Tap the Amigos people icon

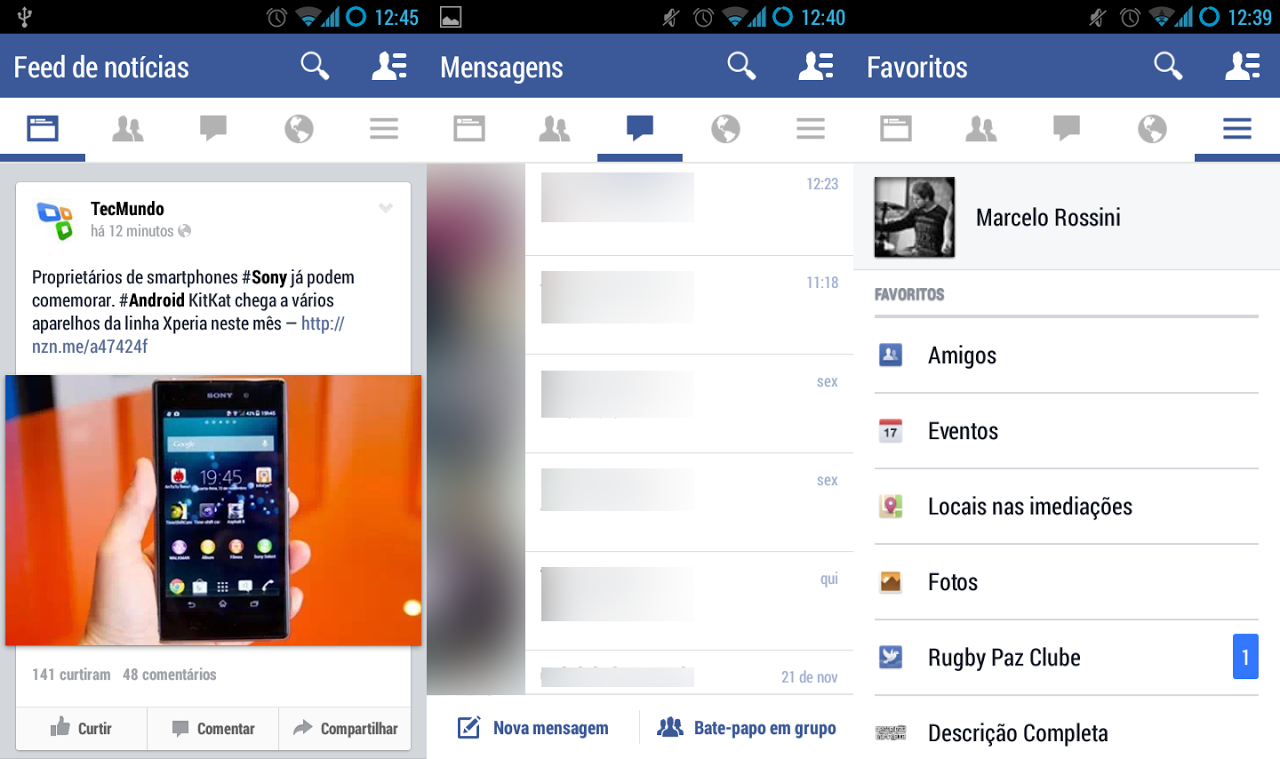pyautogui.click(x=890, y=355)
